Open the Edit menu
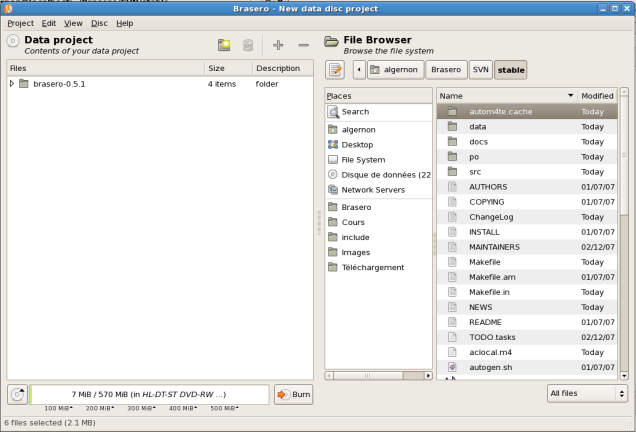The image size is (636, 432). [49, 23]
